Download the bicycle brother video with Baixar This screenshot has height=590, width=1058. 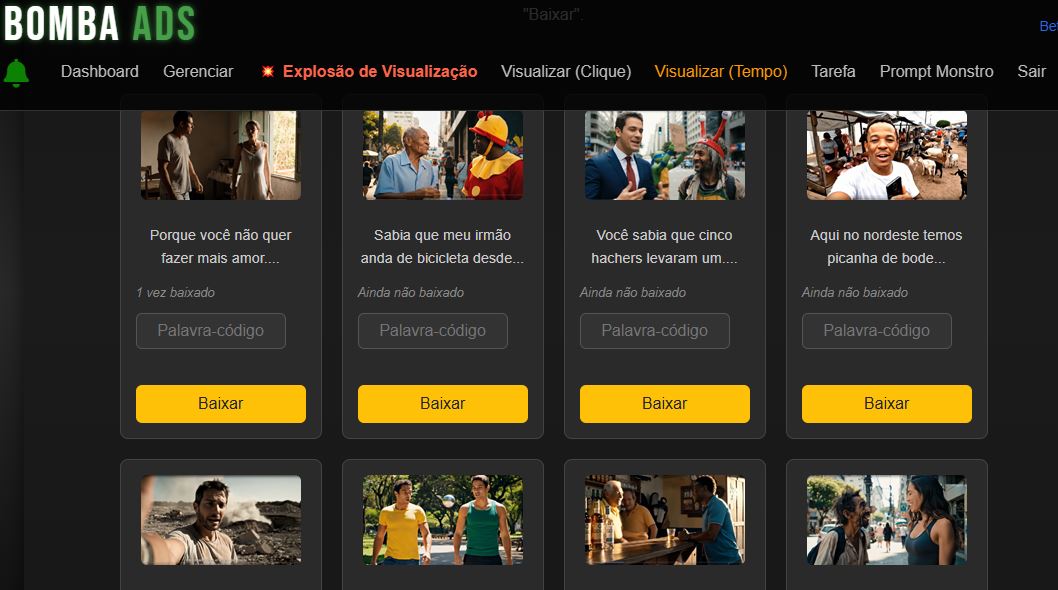pyautogui.click(x=443, y=404)
